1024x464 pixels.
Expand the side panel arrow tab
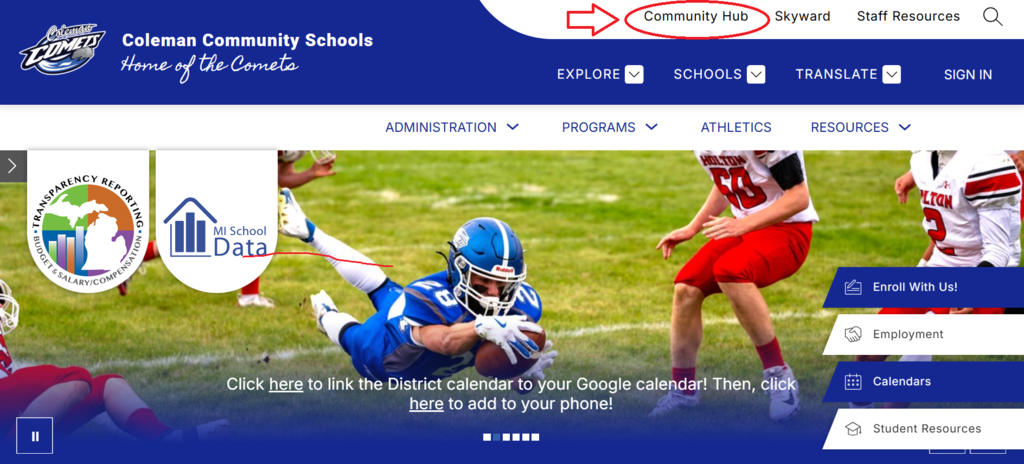[x=12, y=166]
